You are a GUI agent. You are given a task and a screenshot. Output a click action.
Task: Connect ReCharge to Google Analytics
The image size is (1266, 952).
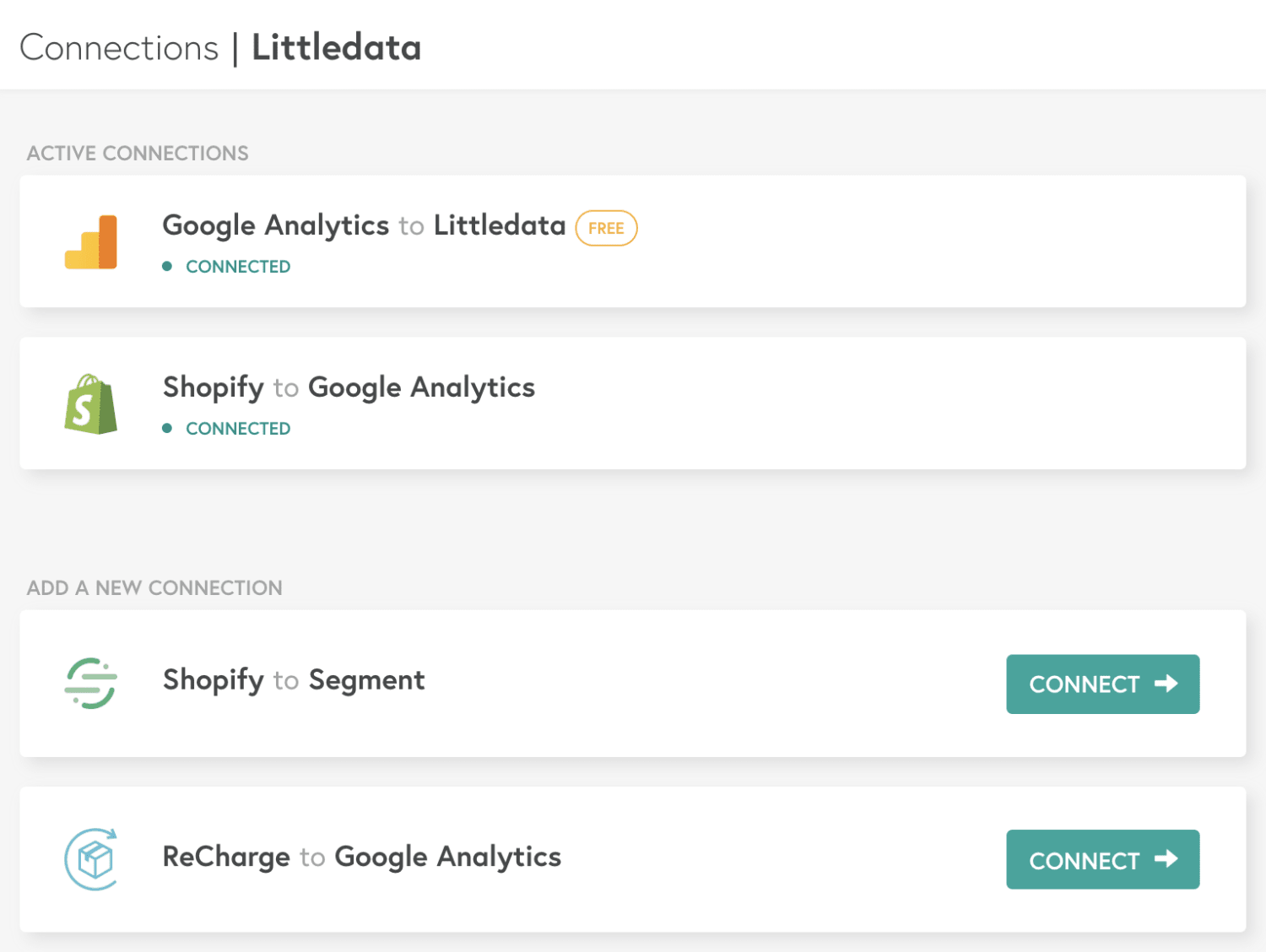coord(1101,859)
